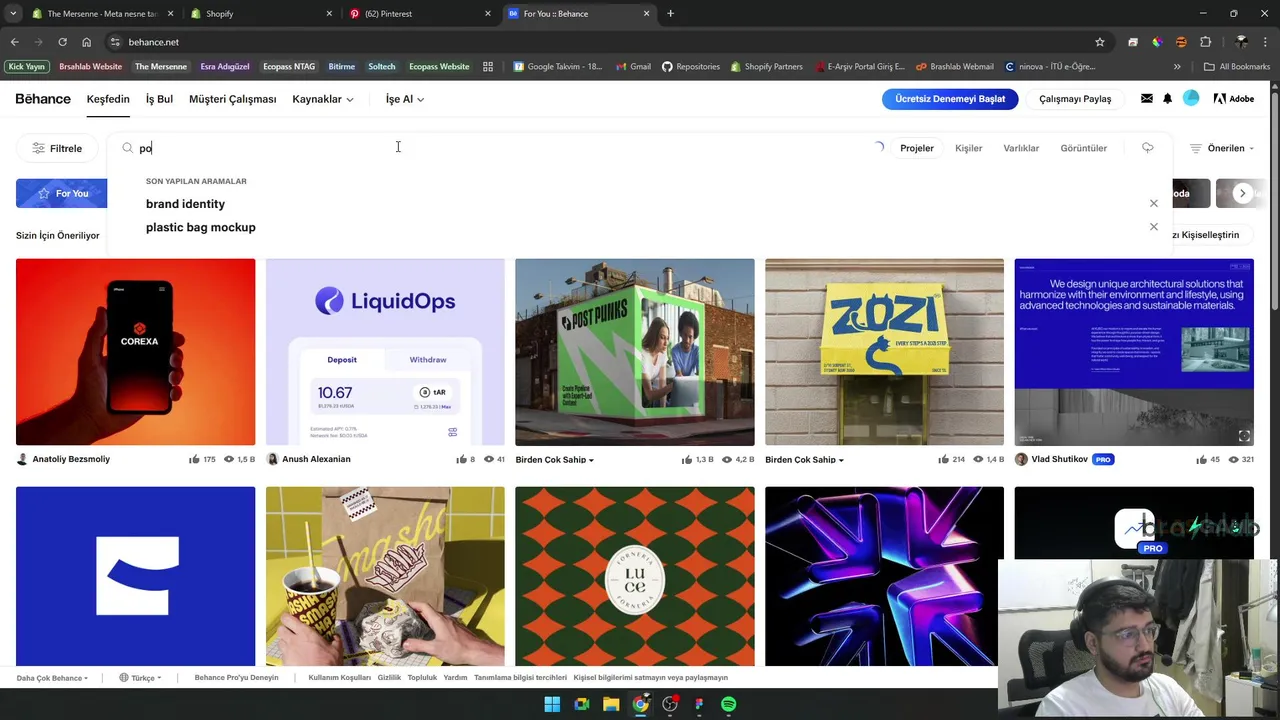
Task: Open the Türkçe language dropdown
Action: (139, 678)
